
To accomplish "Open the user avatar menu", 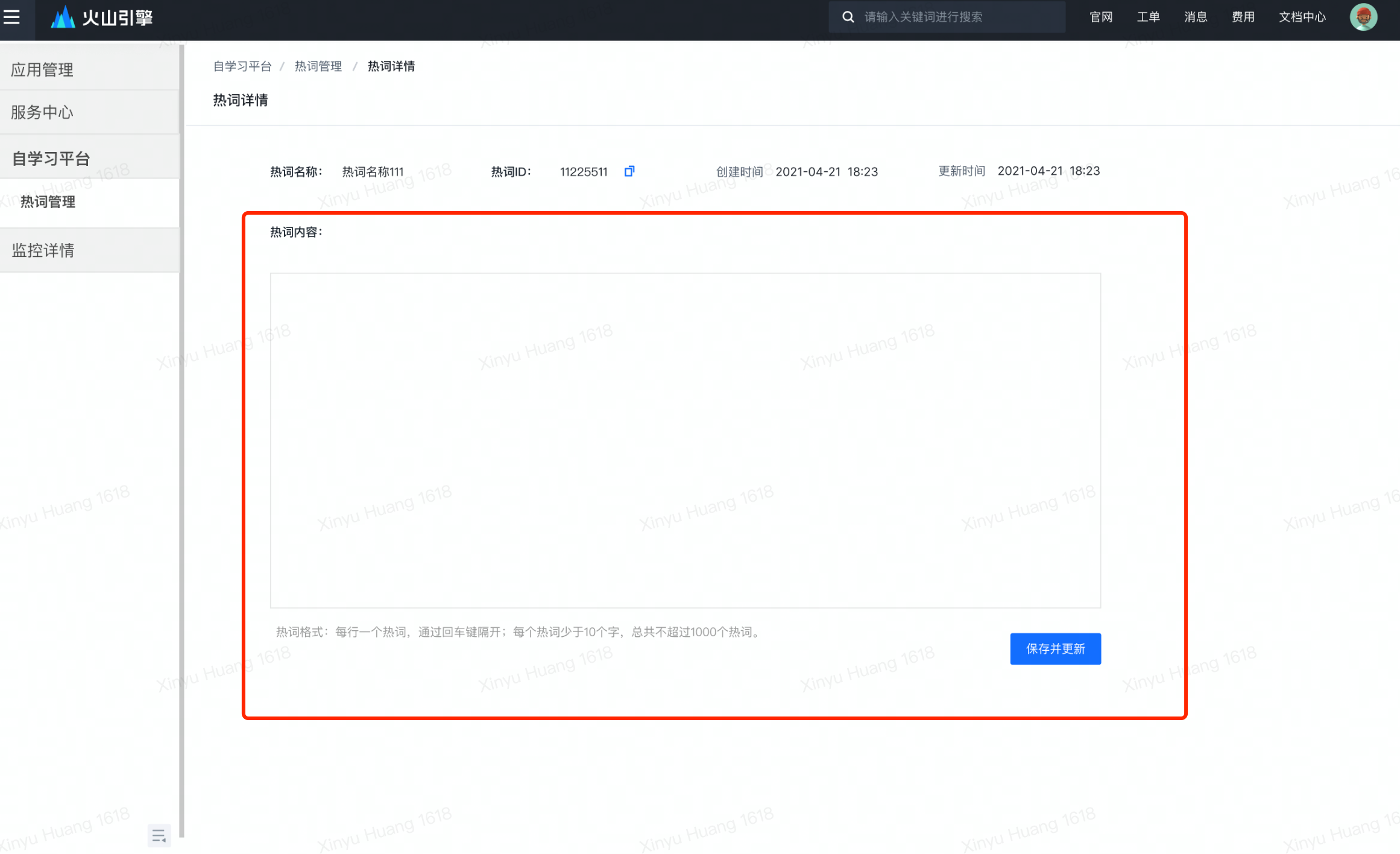I will pyautogui.click(x=1363, y=17).
